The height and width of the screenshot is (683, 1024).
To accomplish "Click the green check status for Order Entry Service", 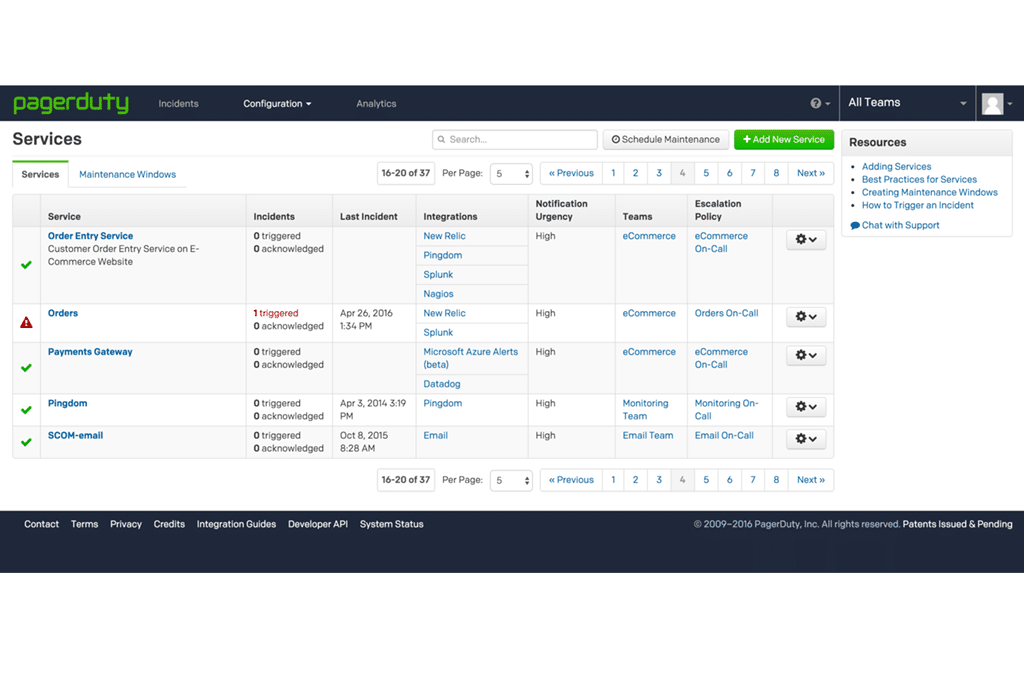I will coord(26,264).
